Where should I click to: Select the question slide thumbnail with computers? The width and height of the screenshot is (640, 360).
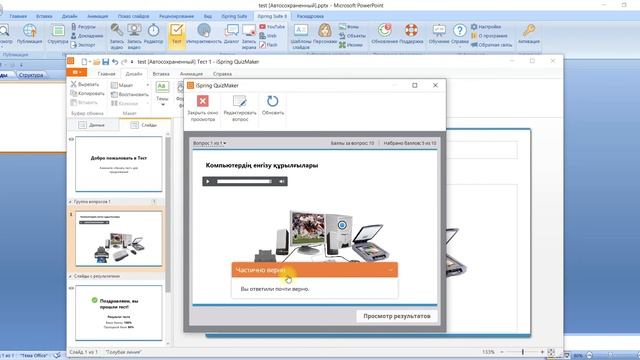pos(119,239)
